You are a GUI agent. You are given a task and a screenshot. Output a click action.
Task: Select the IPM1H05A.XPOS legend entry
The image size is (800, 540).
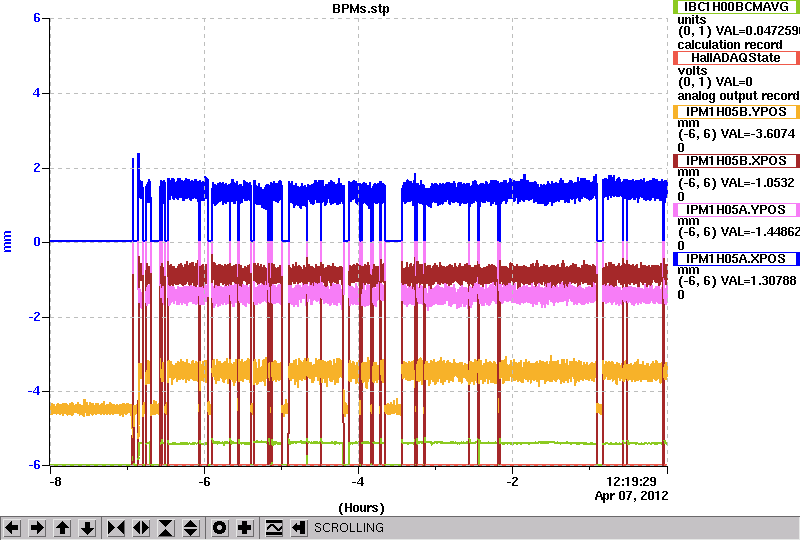[736, 259]
